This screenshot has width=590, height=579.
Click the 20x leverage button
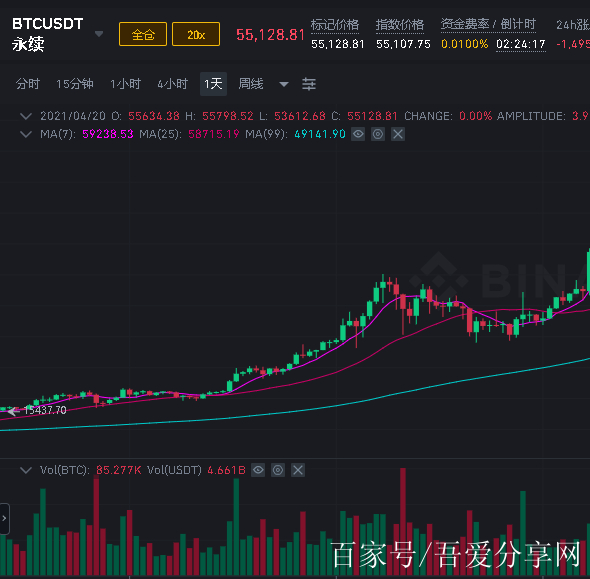pos(196,34)
